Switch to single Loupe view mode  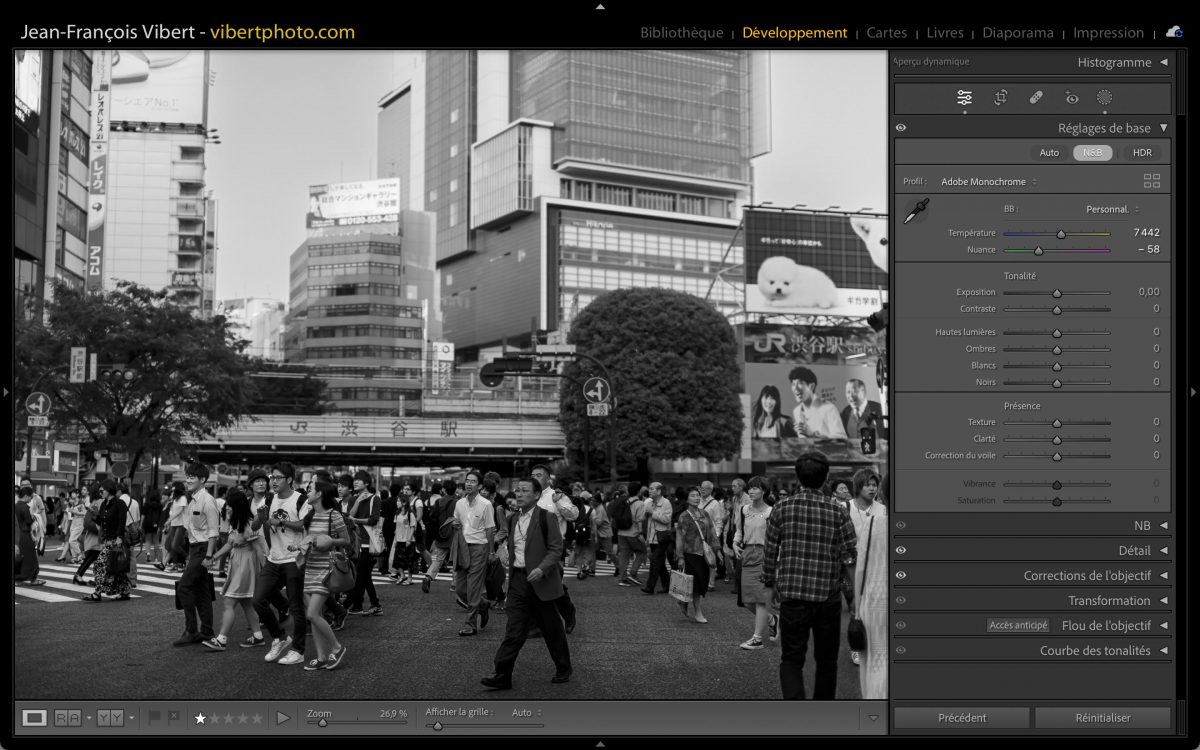tap(34, 717)
